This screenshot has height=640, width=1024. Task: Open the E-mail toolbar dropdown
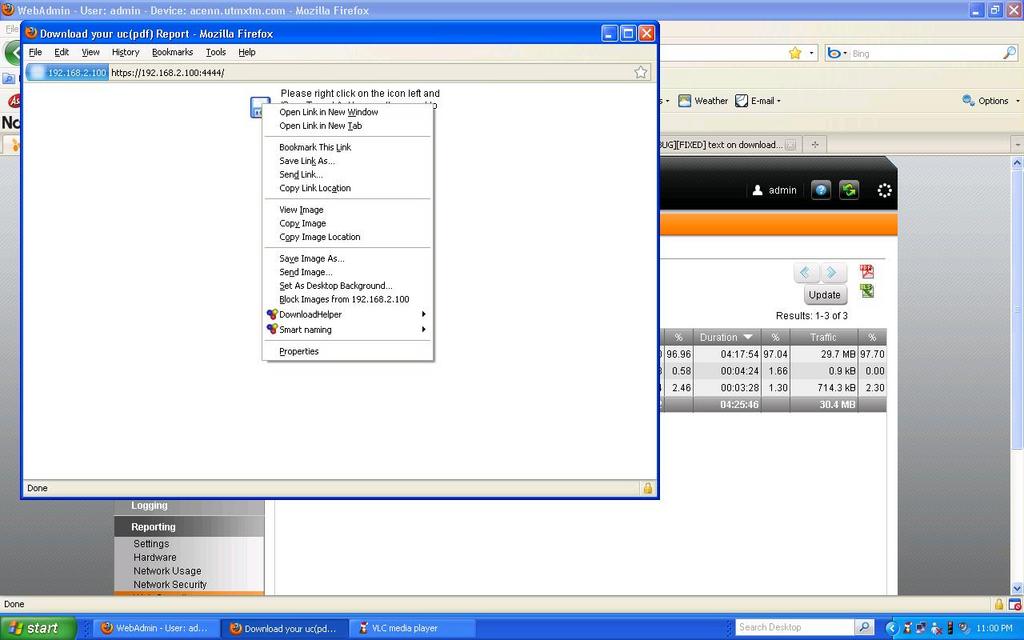pos(758,101)
